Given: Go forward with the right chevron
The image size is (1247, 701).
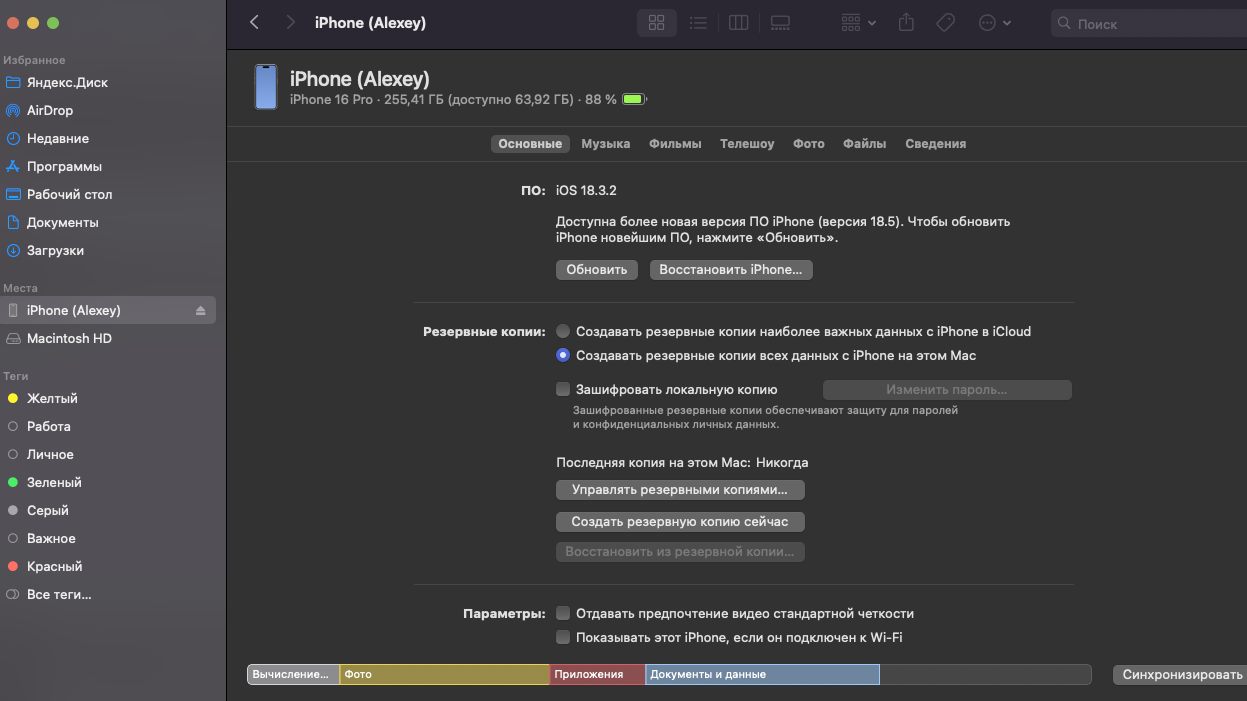Looking at the screenshot, I should coord(290,22).
